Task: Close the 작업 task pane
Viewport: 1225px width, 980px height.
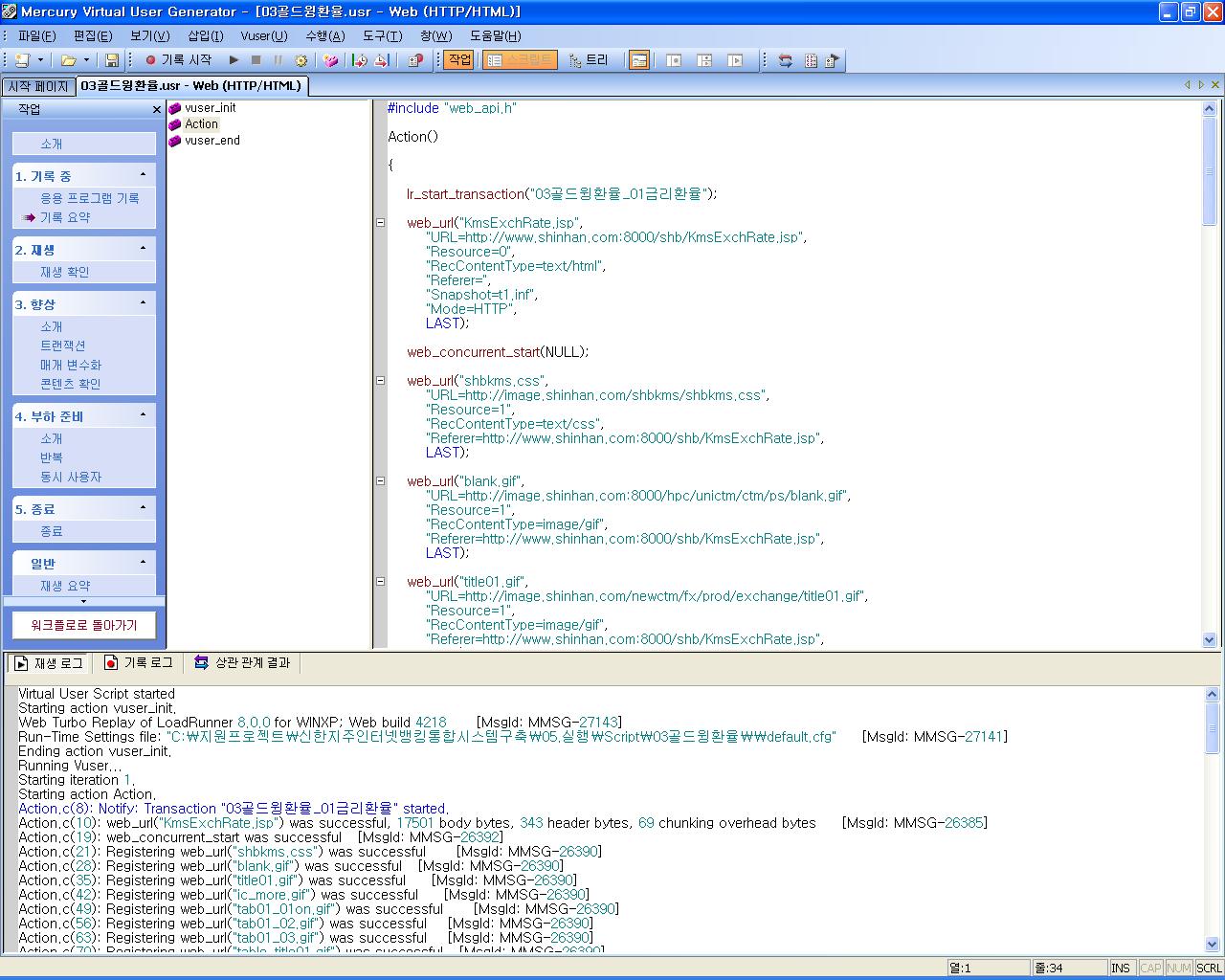Action: click(x=157, y=110)
